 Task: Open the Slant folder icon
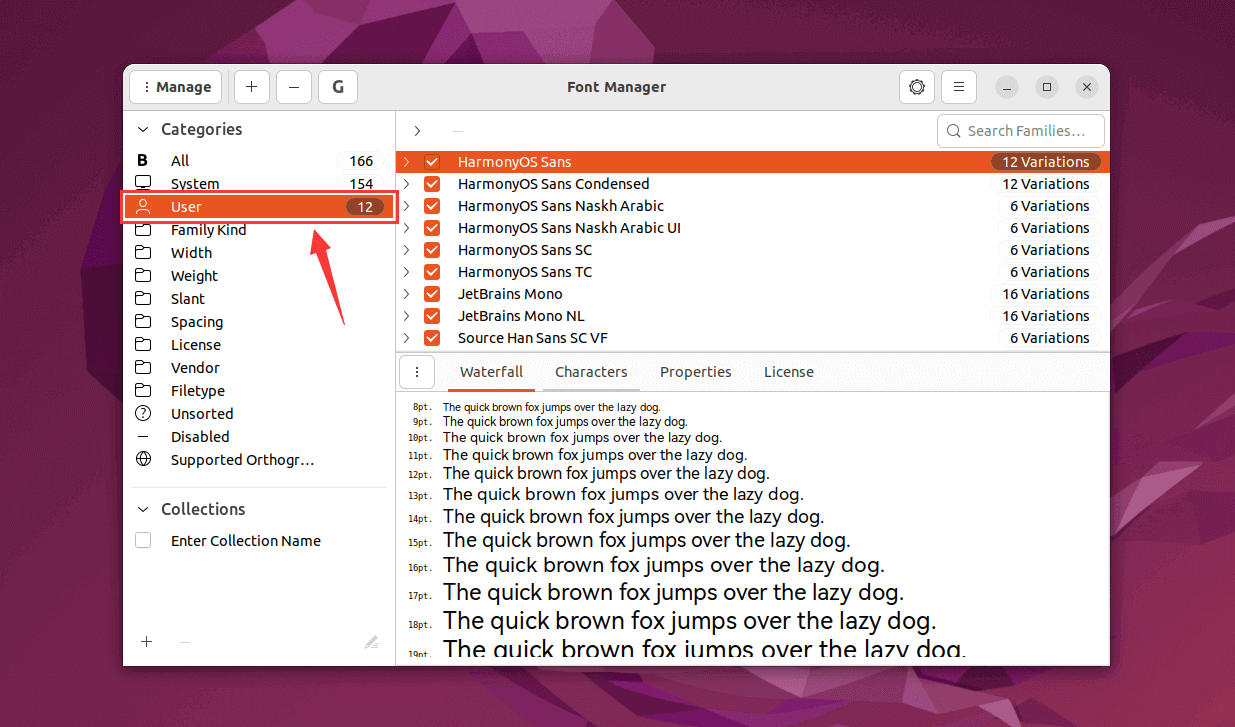pyautogui.click(x=143, y=299)
